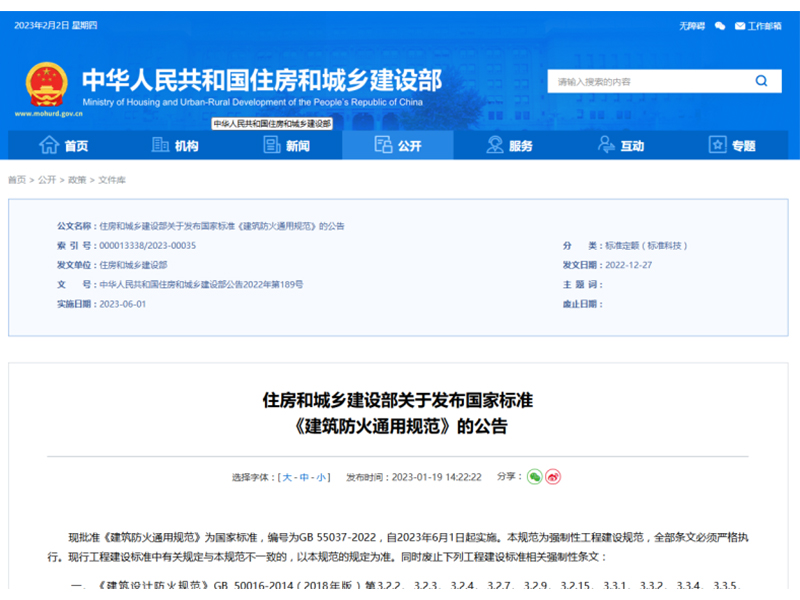Open the WeChat icon in top bar

(719, 25)
